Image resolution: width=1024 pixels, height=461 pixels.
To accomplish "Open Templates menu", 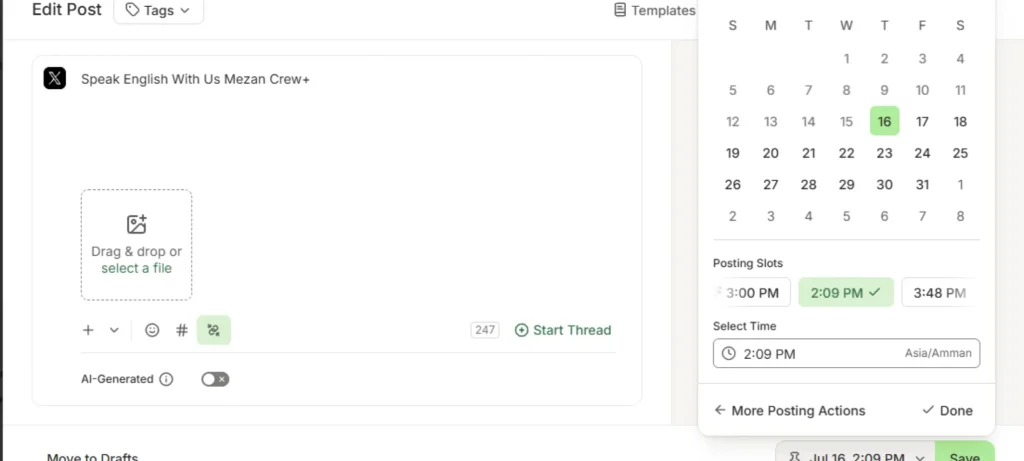I will pyautogui.click(x=655, y=10).
